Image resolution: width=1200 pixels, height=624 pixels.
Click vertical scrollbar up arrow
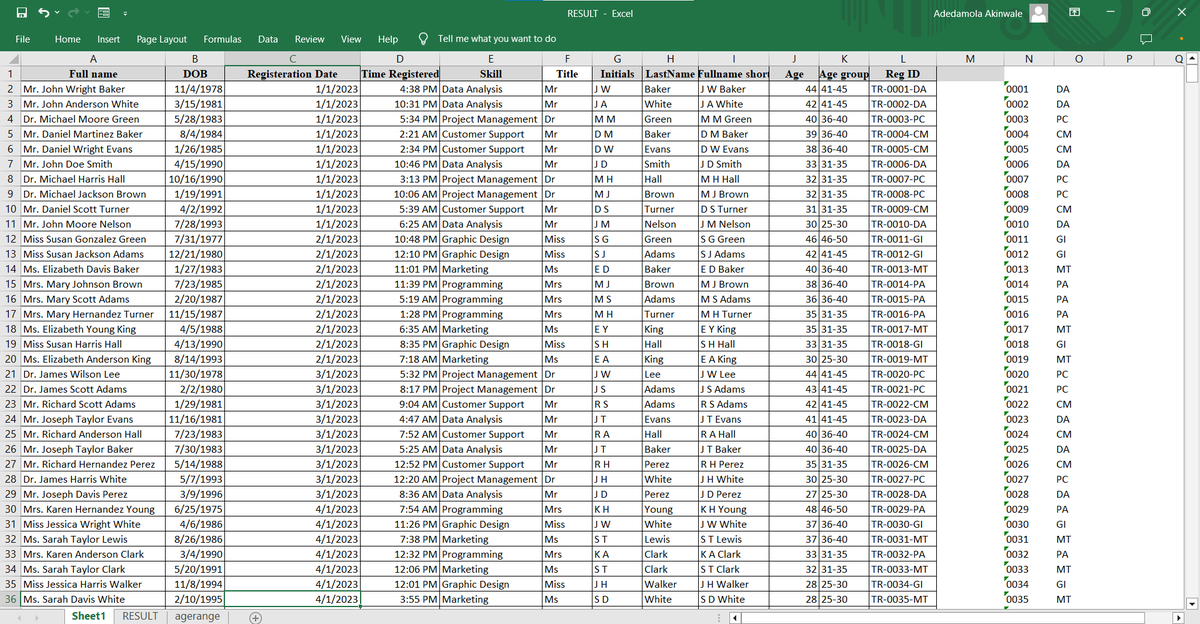coord(1192,59)
